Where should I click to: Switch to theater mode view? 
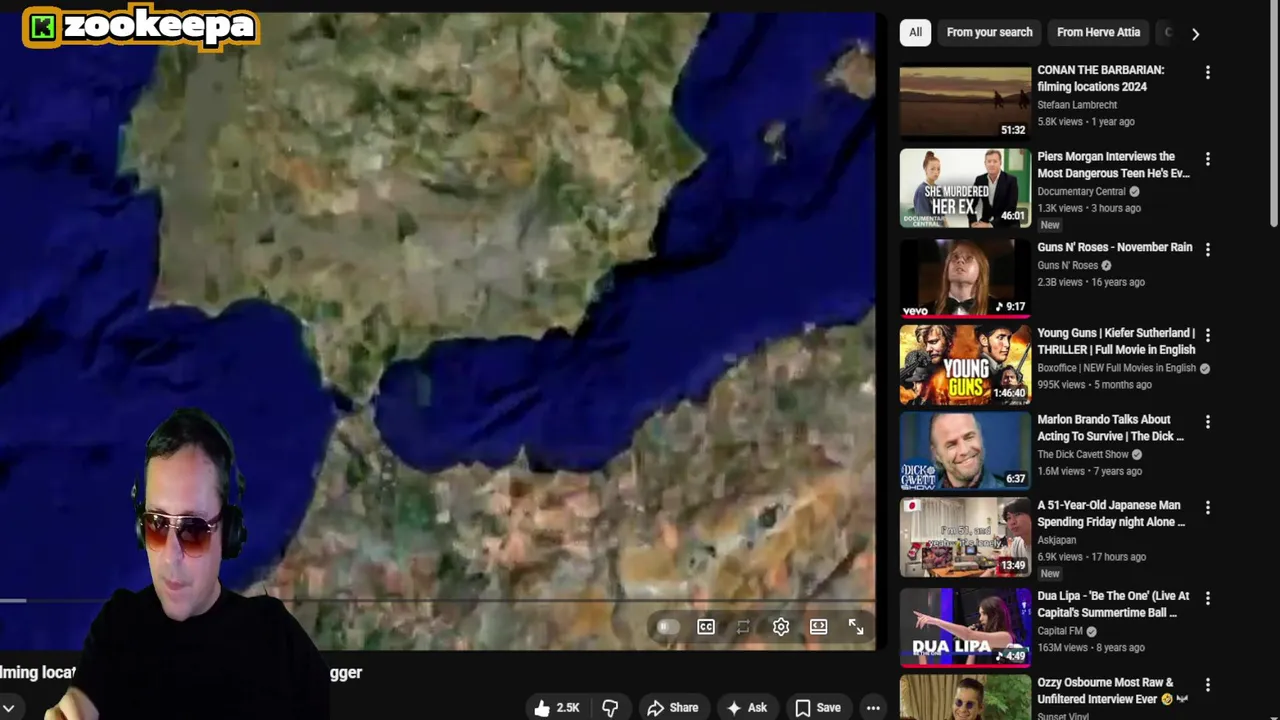pyautogui.click(x=819, y=627)
